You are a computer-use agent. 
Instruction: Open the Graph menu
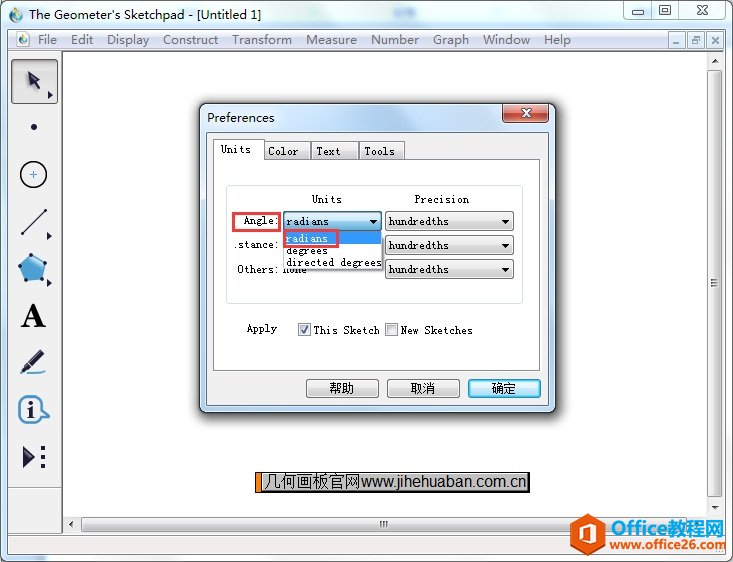(x=451, y=40)
